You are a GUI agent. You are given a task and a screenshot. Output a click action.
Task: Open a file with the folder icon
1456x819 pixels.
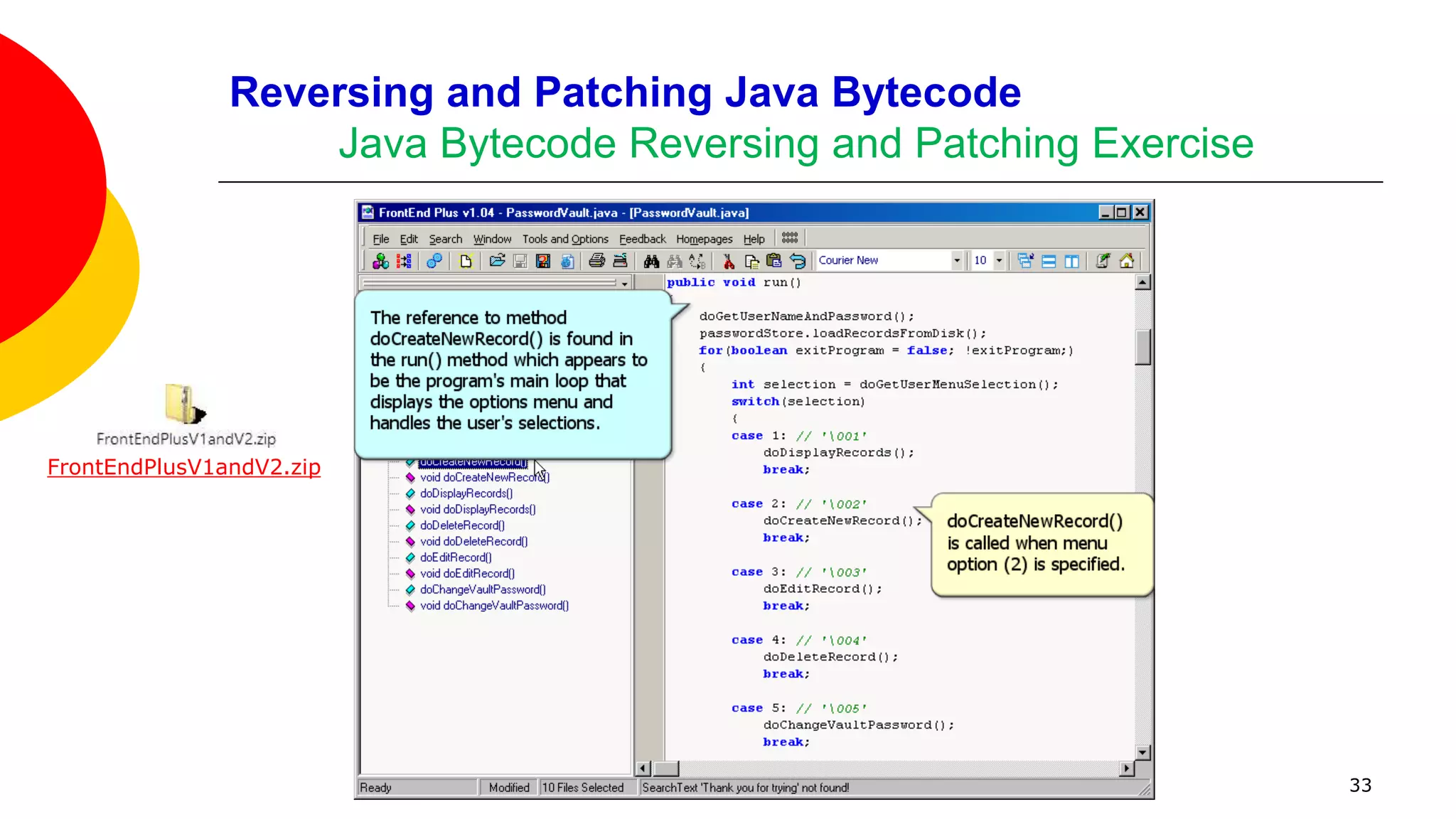tap(497, 261)
